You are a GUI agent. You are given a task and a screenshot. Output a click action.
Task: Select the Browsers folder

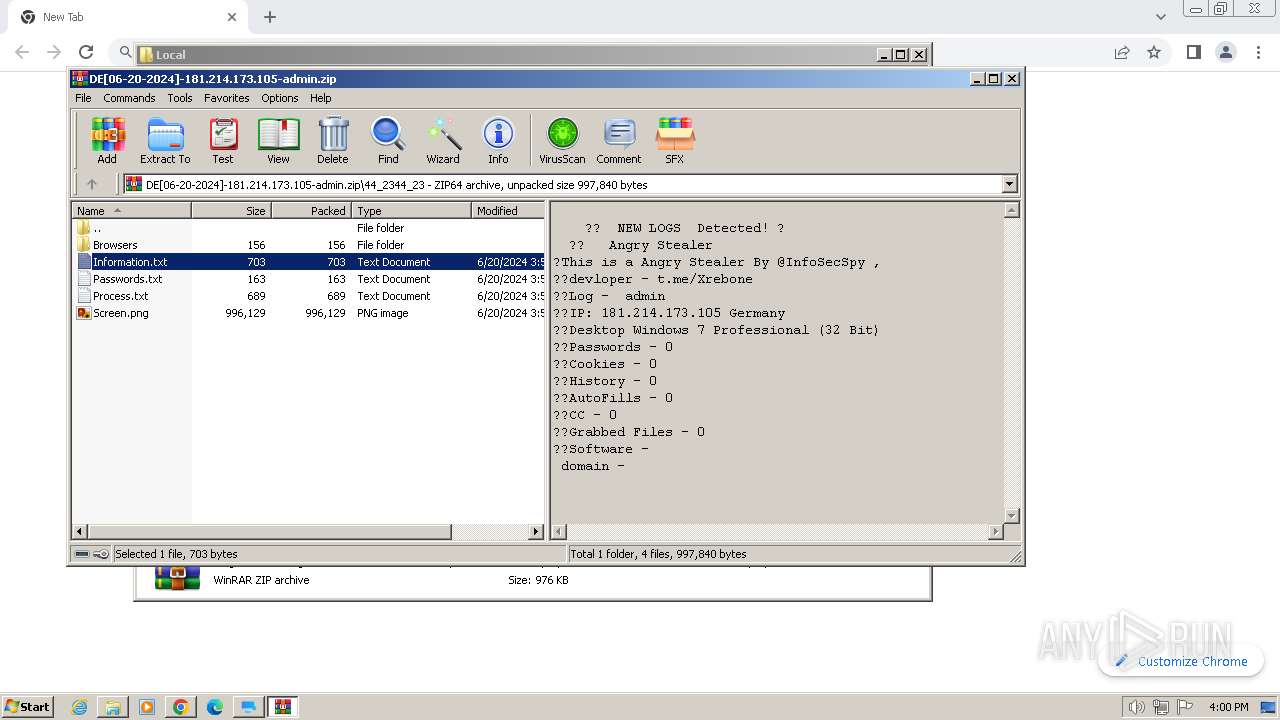click(x=310, y=245)
